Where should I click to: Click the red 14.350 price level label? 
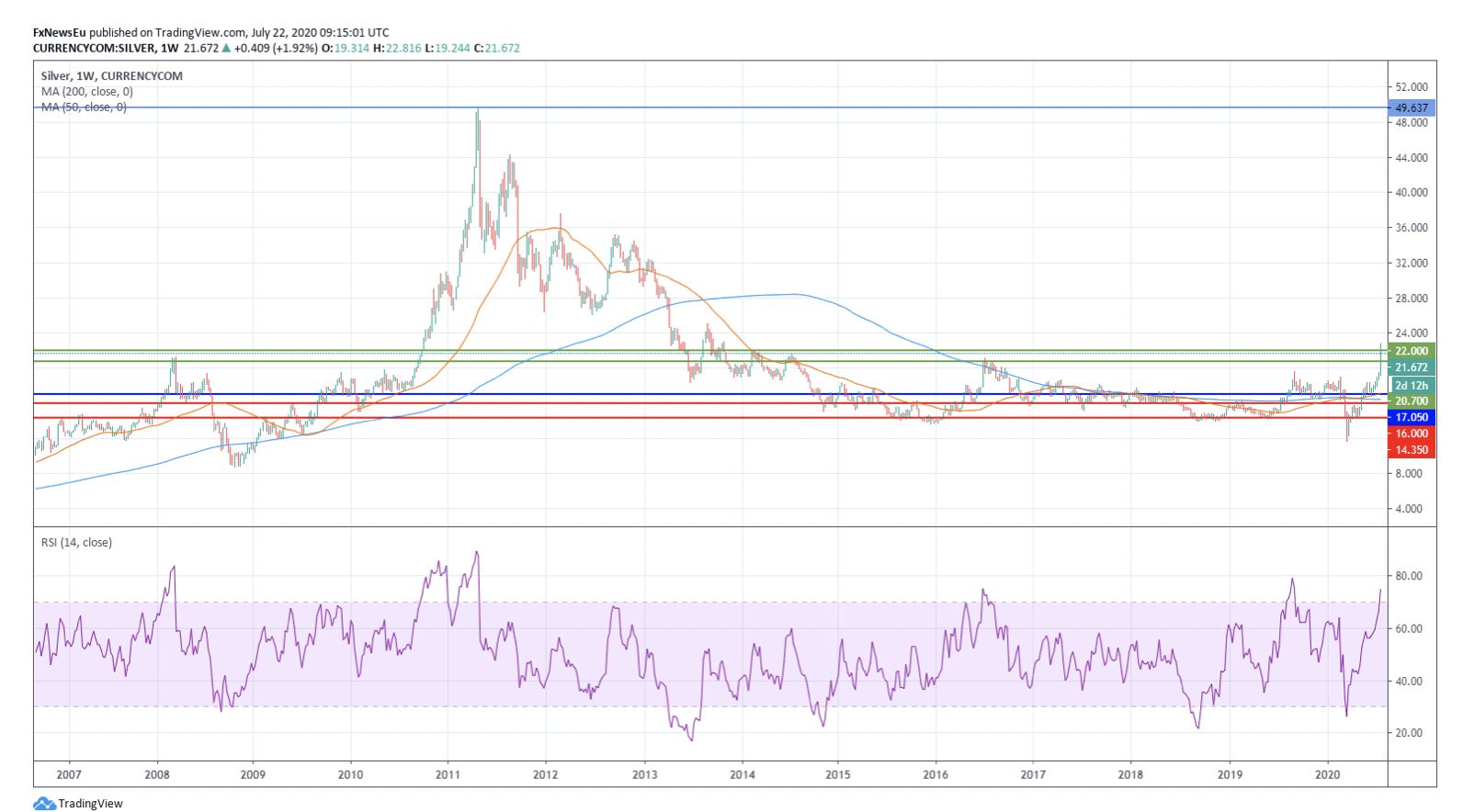point(1411,450)
